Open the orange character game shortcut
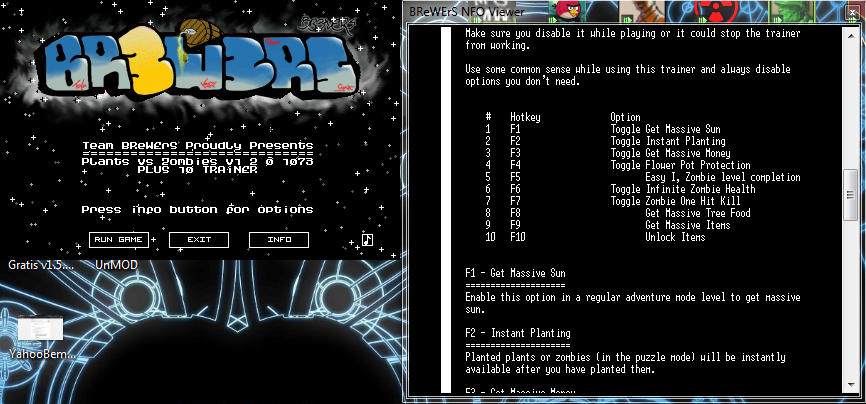The height and width of the screenshot is (404, 866). coord(642,10)
